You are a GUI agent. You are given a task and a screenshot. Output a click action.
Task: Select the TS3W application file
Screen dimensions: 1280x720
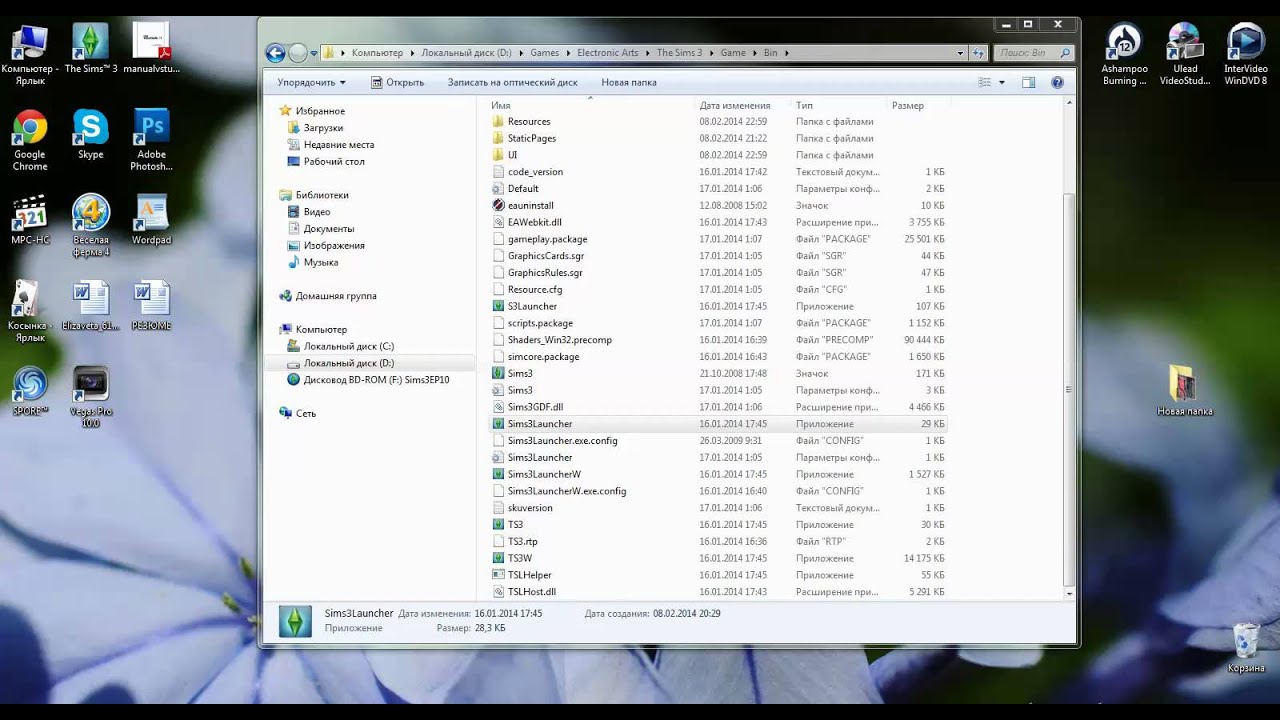519,558
